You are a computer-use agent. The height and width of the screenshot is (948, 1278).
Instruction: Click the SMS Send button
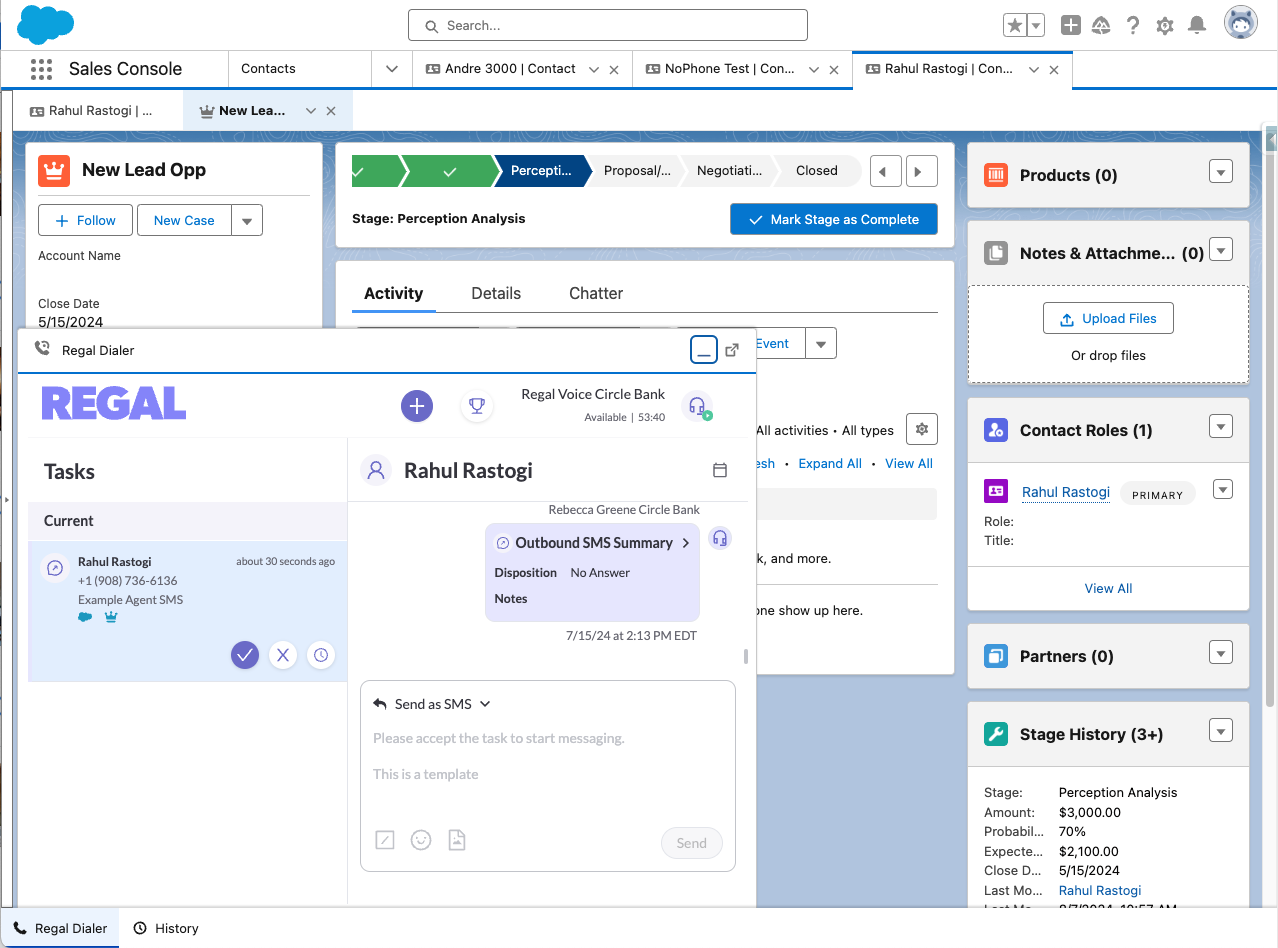(691, 843)
